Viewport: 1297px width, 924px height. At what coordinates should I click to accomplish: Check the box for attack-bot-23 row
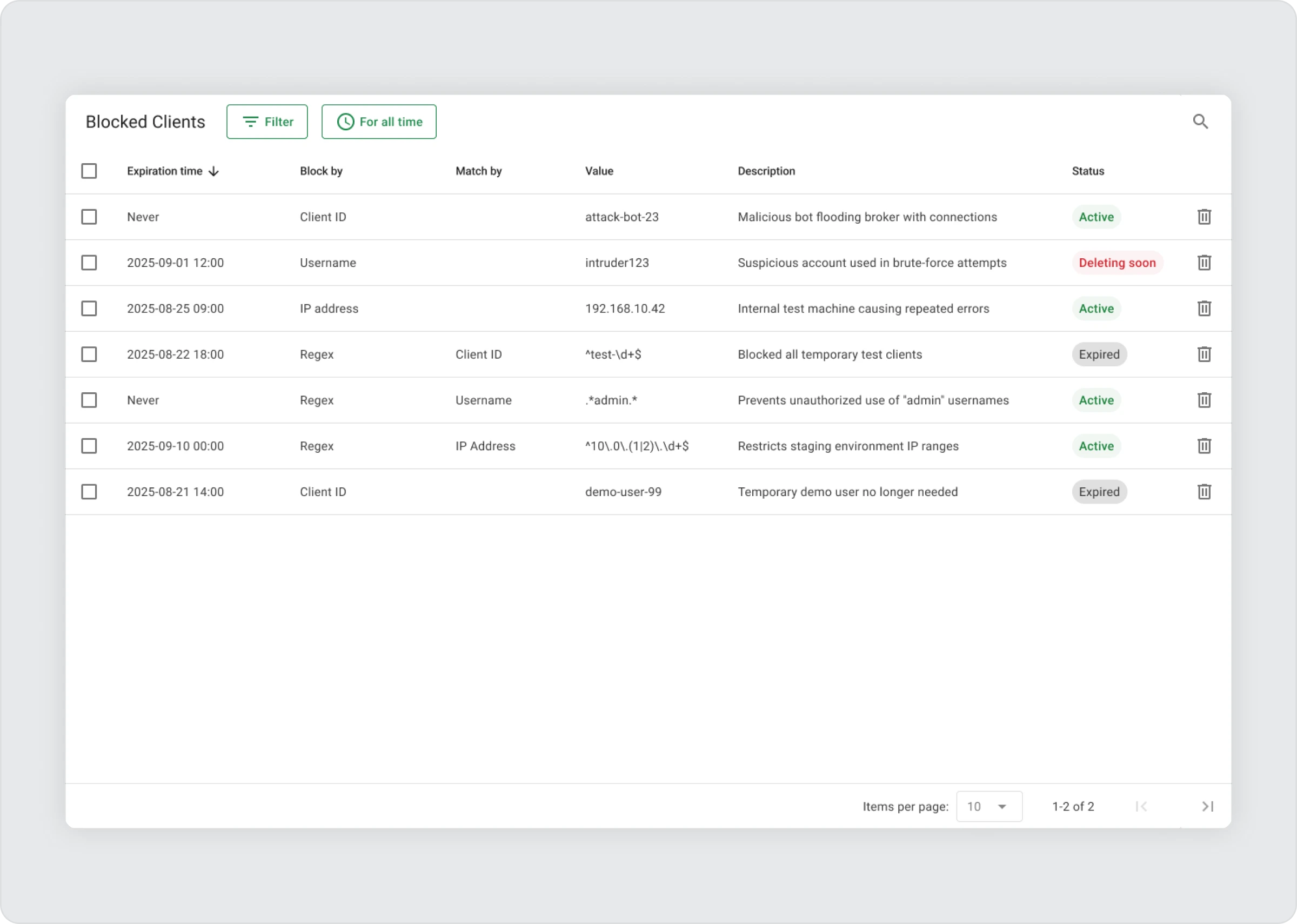point(89,217)
